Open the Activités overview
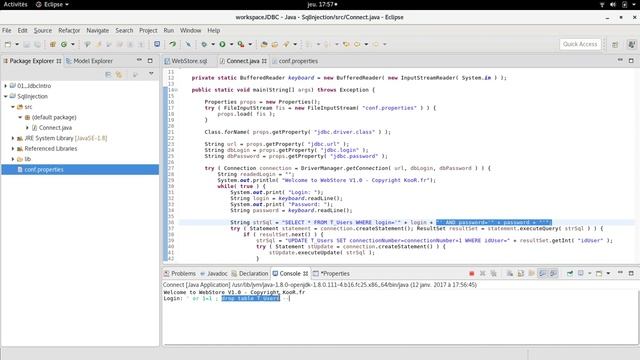The width and height of the screenshot is (640, 360). [x=16, y=4]
